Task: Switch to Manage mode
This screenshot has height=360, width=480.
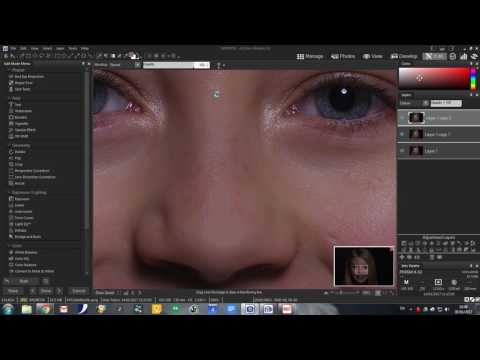Action: (x=310, y=56)
